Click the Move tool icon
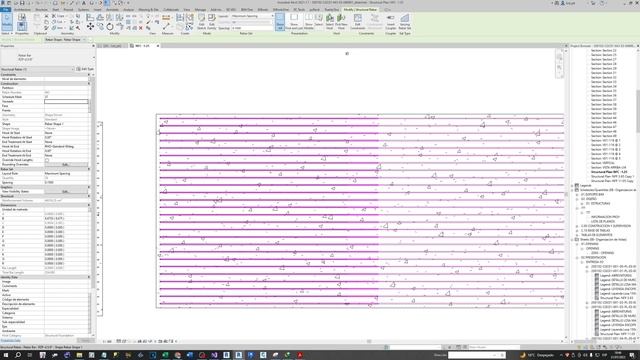The image size is (640, 360). [90, 27]
